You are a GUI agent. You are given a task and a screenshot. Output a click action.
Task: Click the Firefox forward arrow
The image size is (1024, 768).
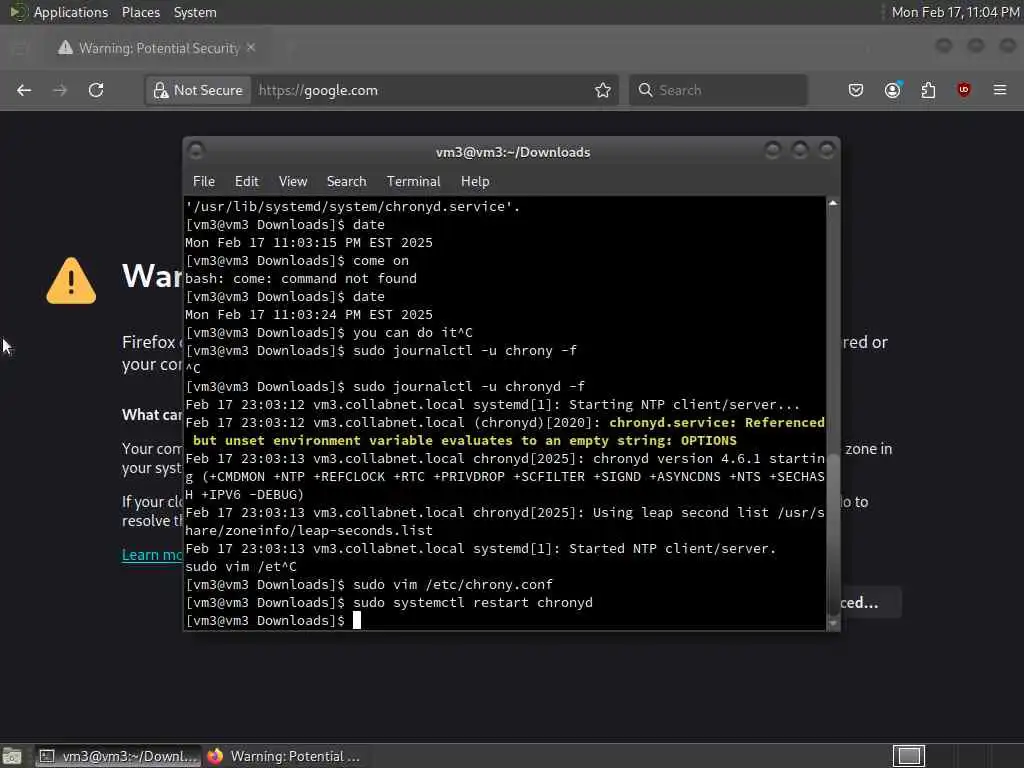tap(60, 90)
